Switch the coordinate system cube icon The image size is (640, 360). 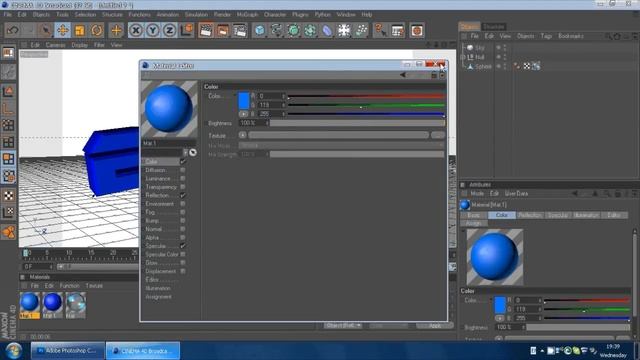tap(187, 30)
